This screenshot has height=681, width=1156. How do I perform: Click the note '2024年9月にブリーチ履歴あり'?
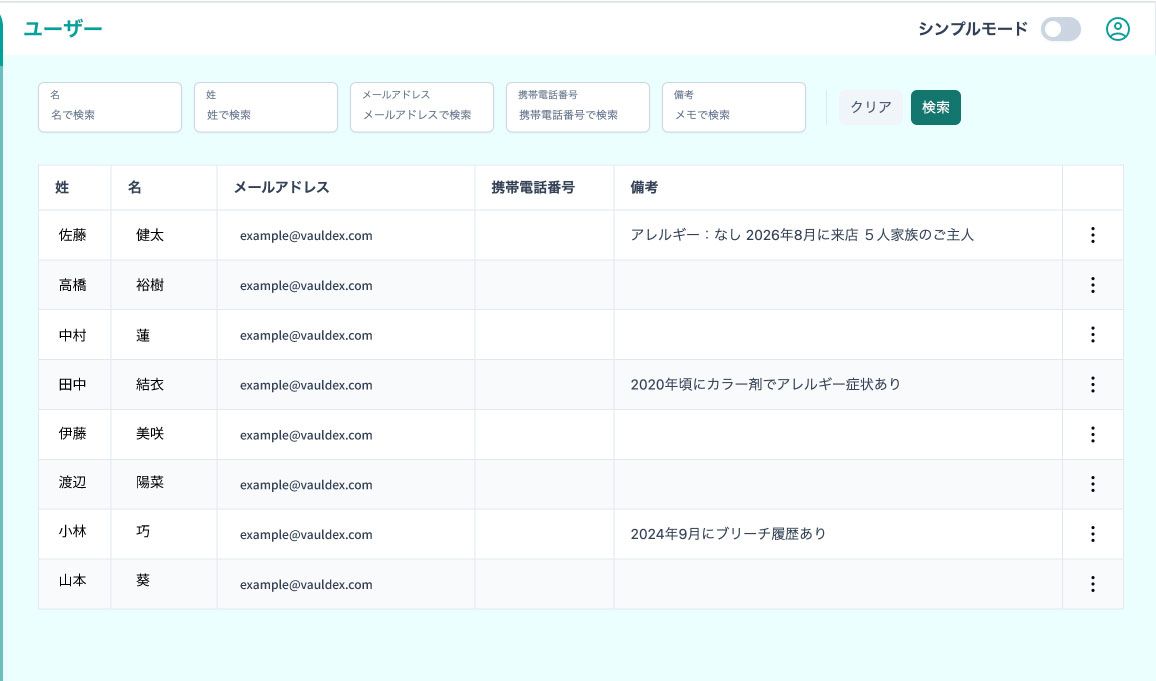(x=728, y=534)
